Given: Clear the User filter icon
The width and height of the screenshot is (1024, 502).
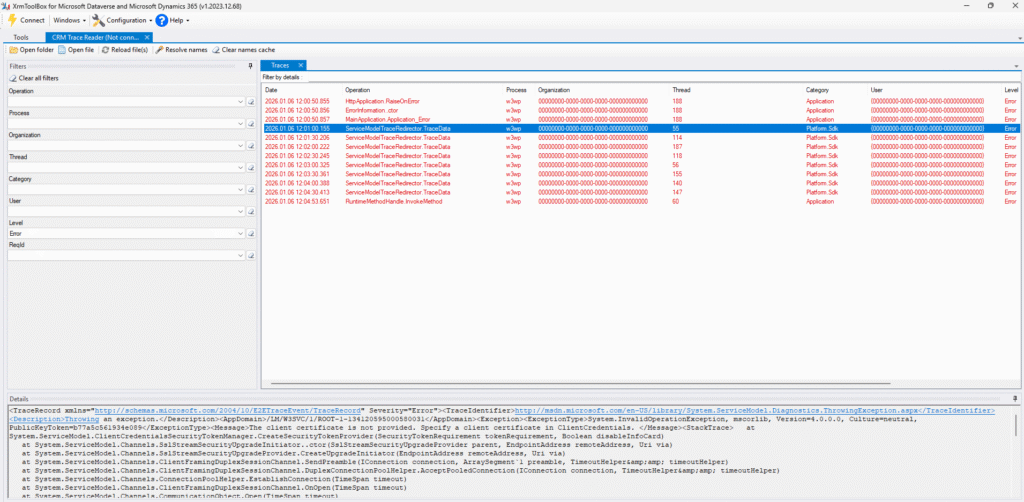Looking at the screenshot, I should coord(251,212).
